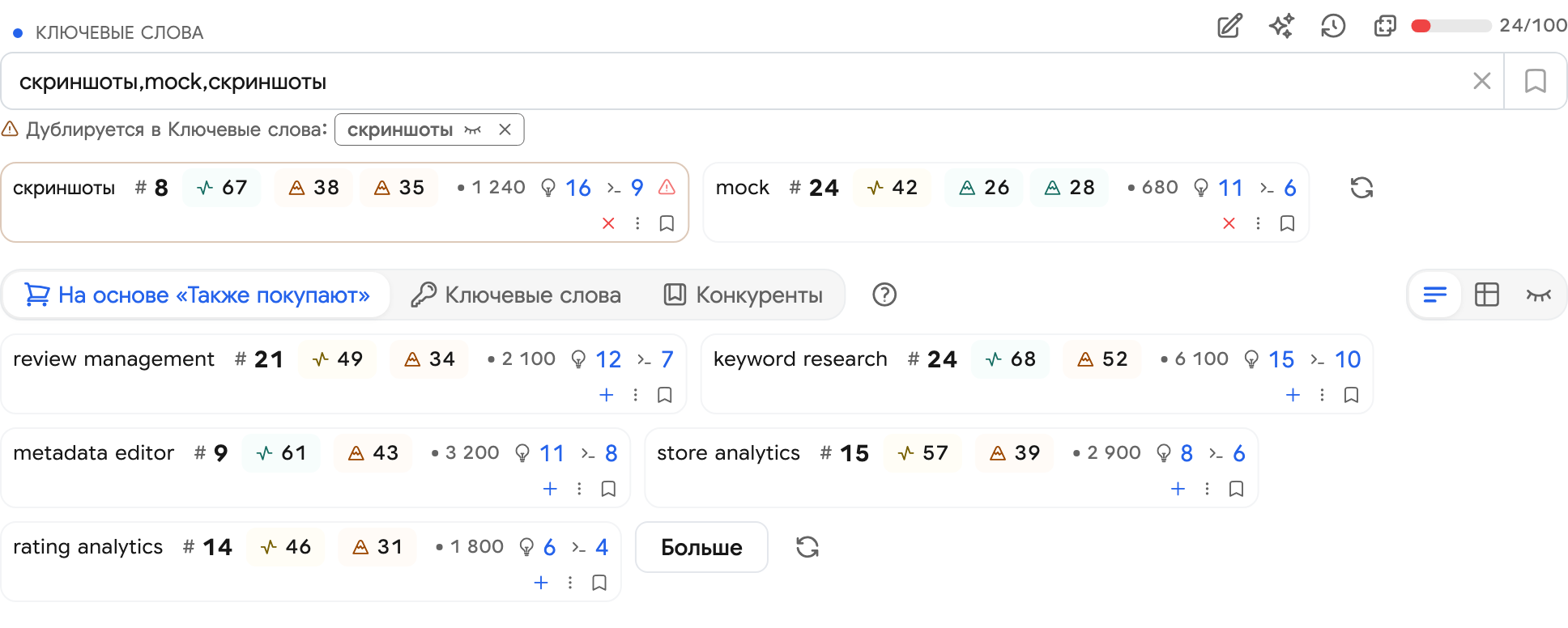1568x628 pixels.
Task: Add keyword research suggestion
Action: (1293, 395)
